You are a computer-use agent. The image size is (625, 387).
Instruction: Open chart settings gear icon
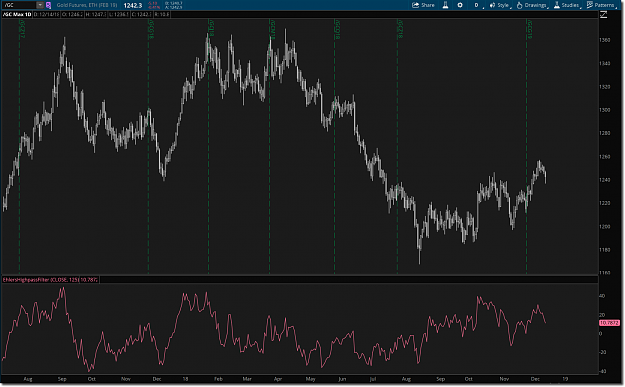[460, 5]
